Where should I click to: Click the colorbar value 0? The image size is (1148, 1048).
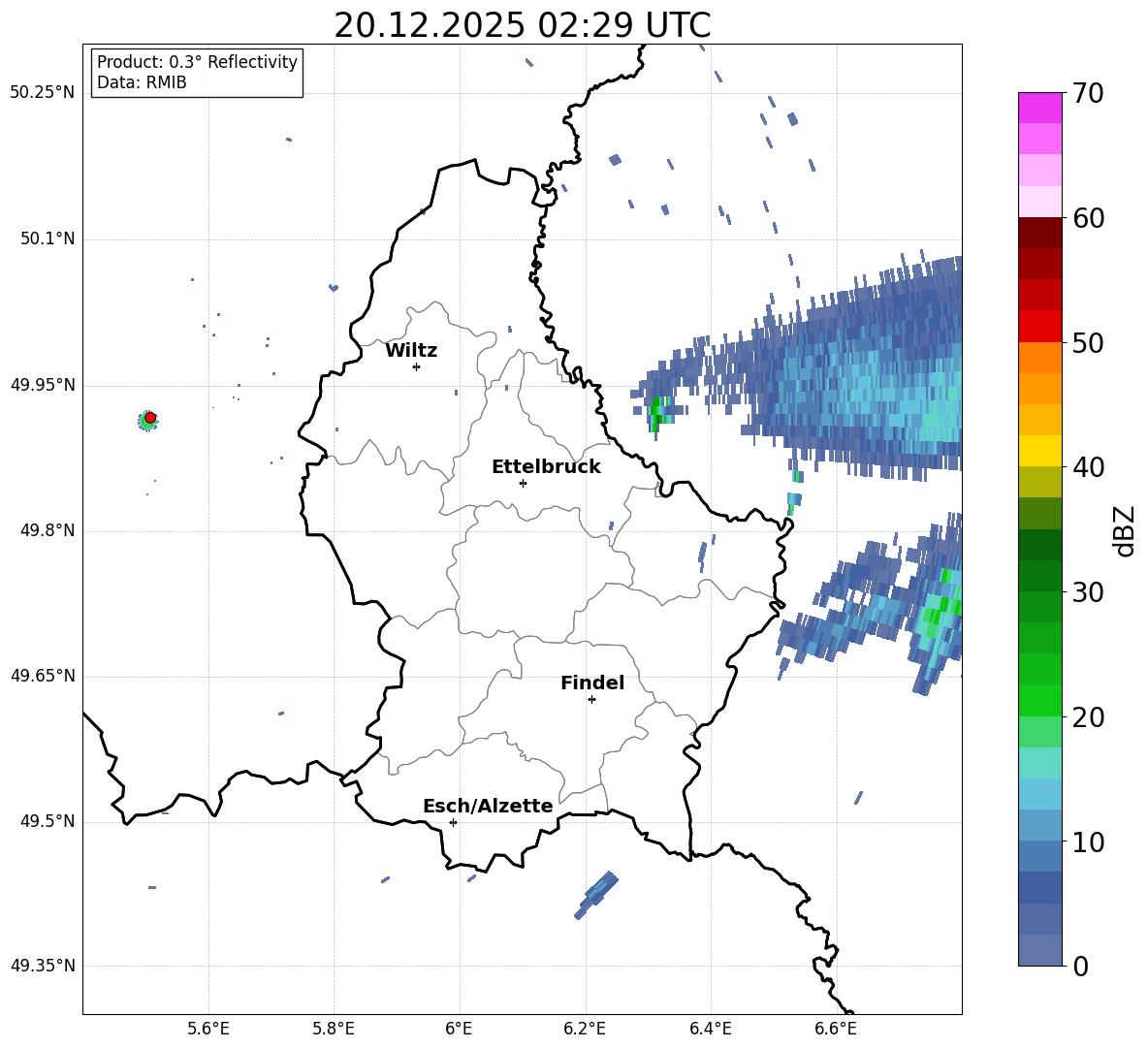point(1080,966)
